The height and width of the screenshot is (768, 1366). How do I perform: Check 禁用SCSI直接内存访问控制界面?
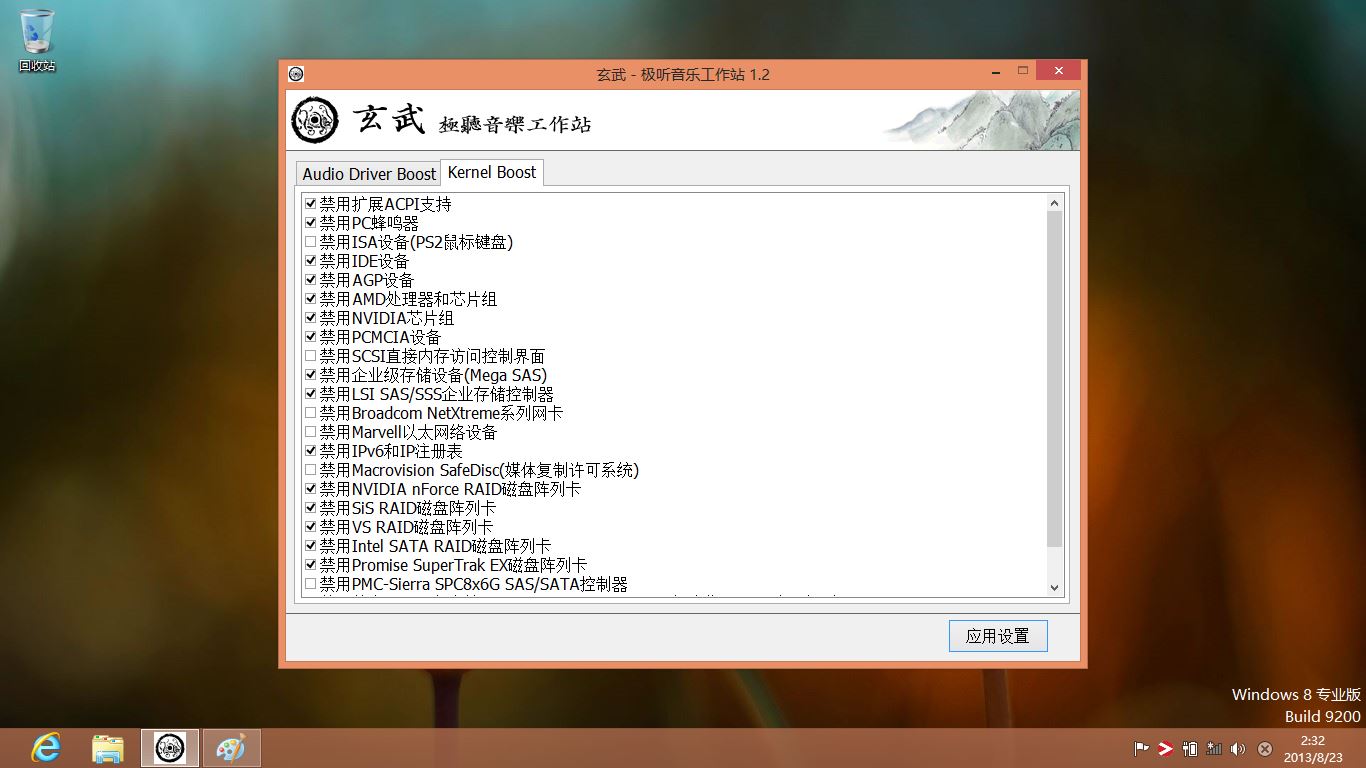[311, 356]
